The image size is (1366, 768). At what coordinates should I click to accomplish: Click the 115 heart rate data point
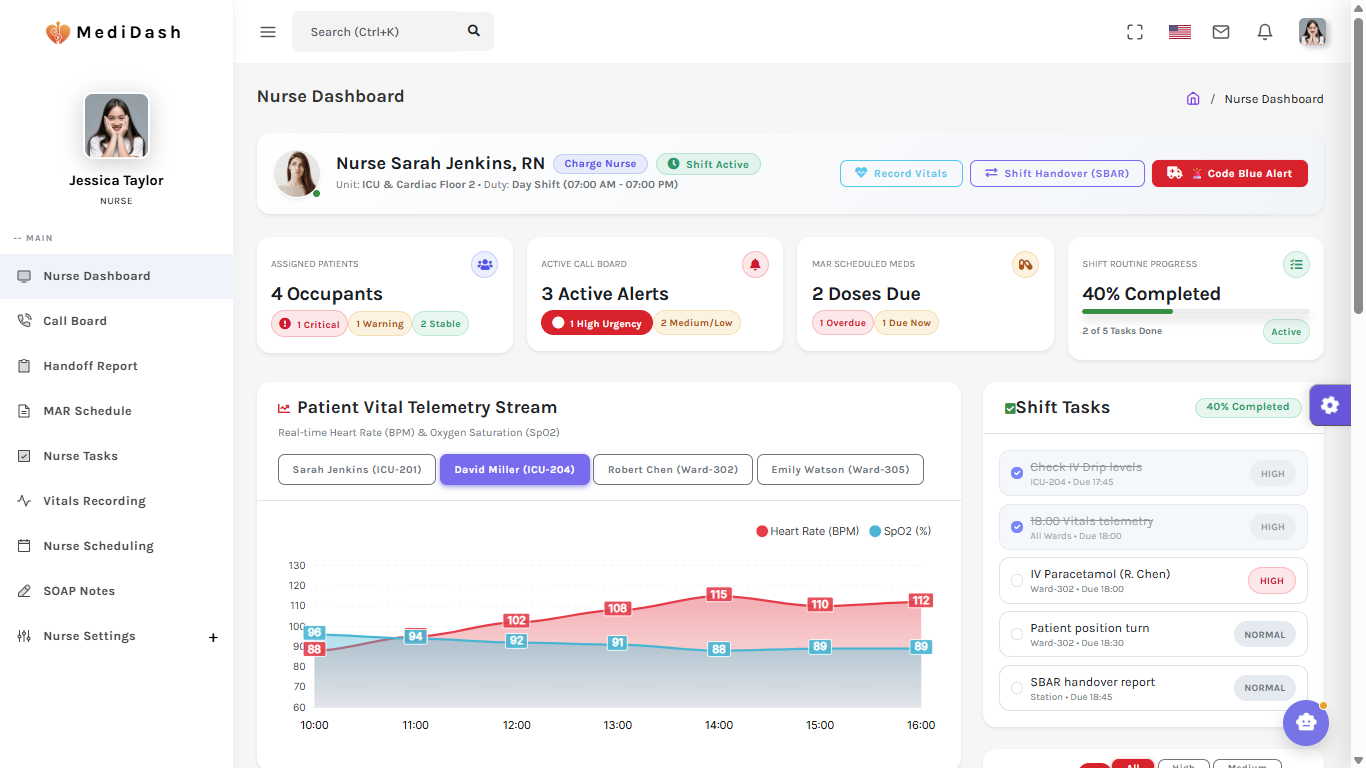[718, 594]
